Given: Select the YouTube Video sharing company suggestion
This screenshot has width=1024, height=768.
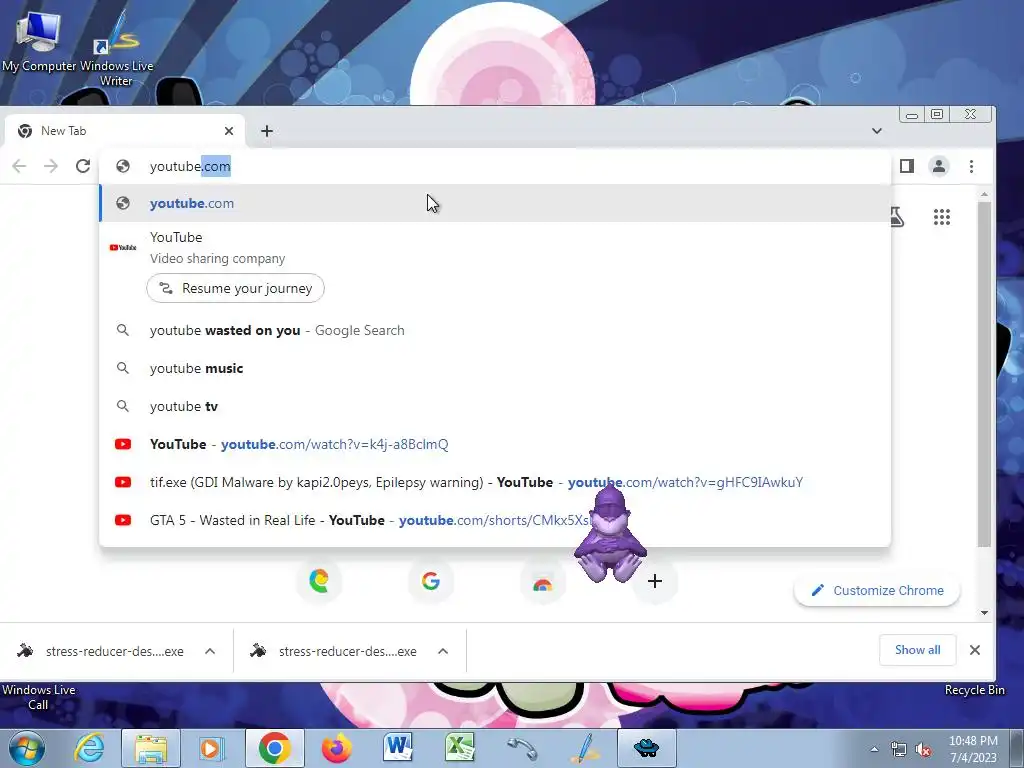Looking at the screenshot, I should 494,248.
